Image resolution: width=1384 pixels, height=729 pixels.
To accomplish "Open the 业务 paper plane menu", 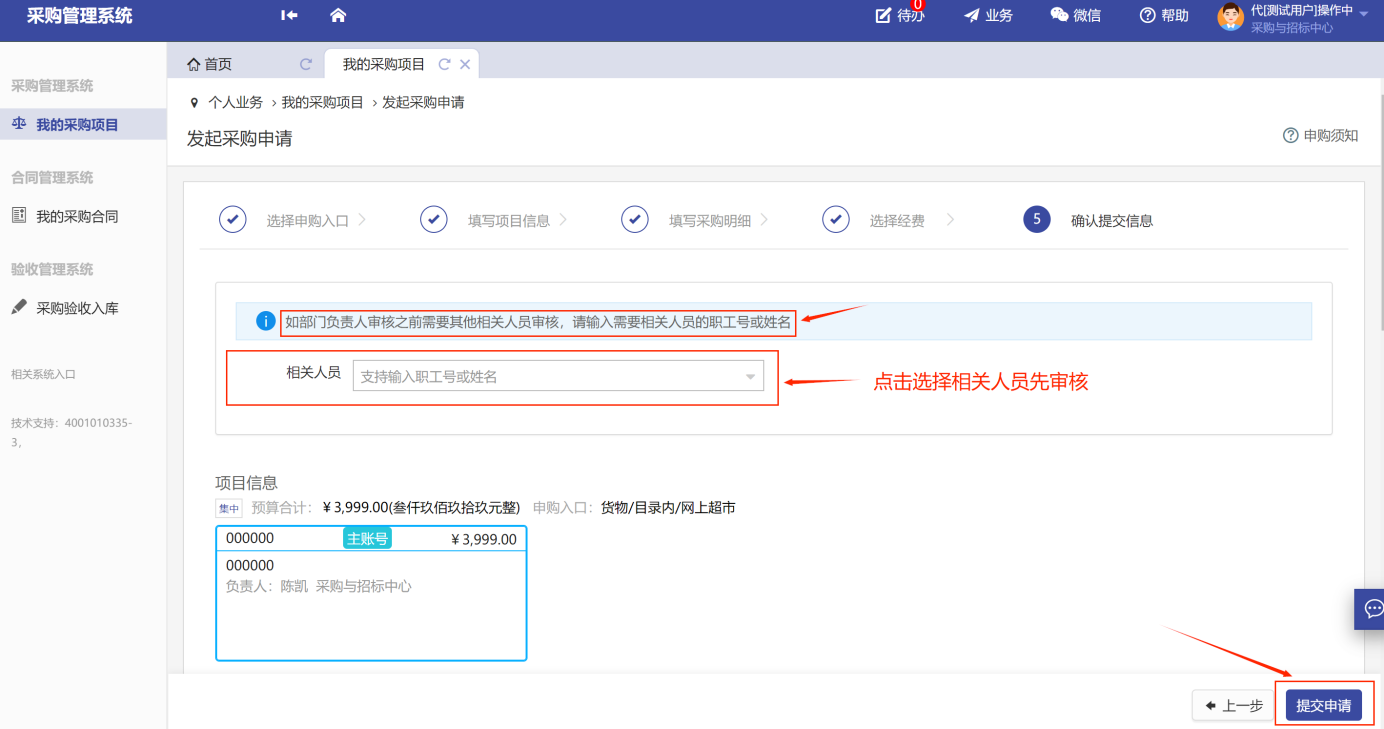I will [x=988, y=15].
